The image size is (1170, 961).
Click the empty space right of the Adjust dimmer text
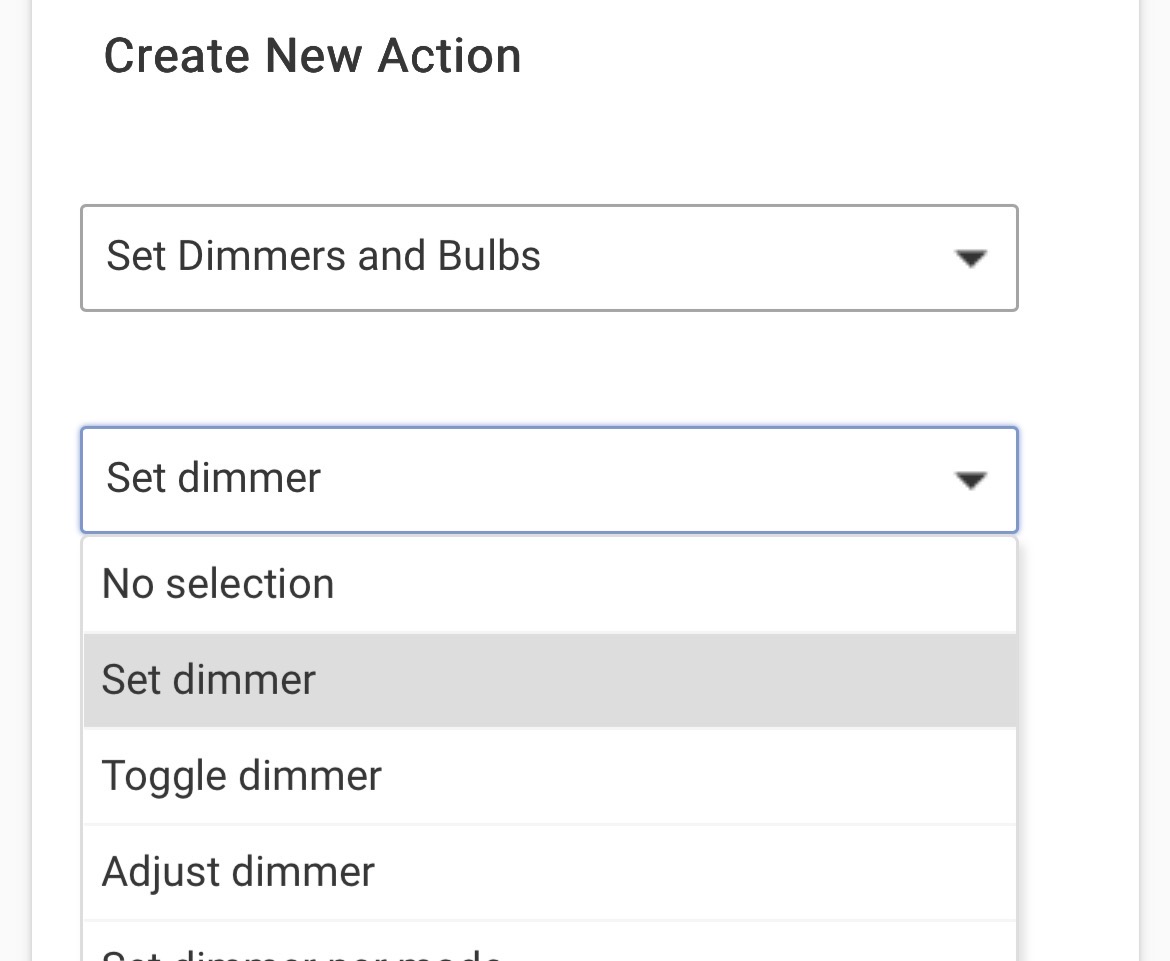point(700,872)
